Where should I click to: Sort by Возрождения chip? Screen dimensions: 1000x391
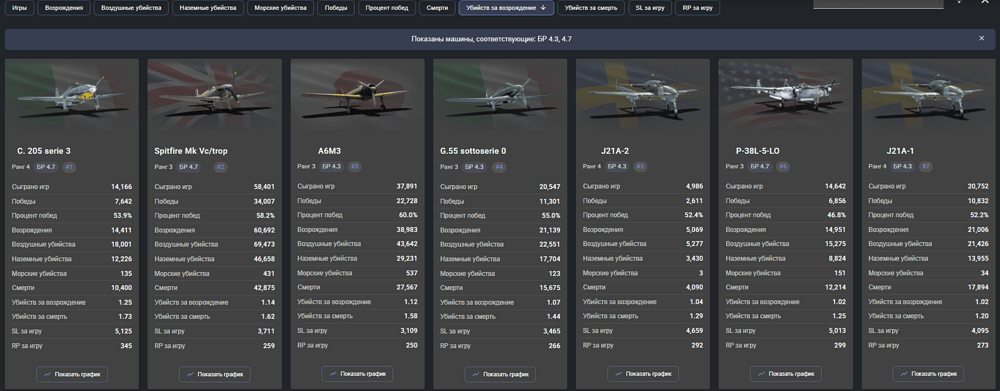point(64,8)
